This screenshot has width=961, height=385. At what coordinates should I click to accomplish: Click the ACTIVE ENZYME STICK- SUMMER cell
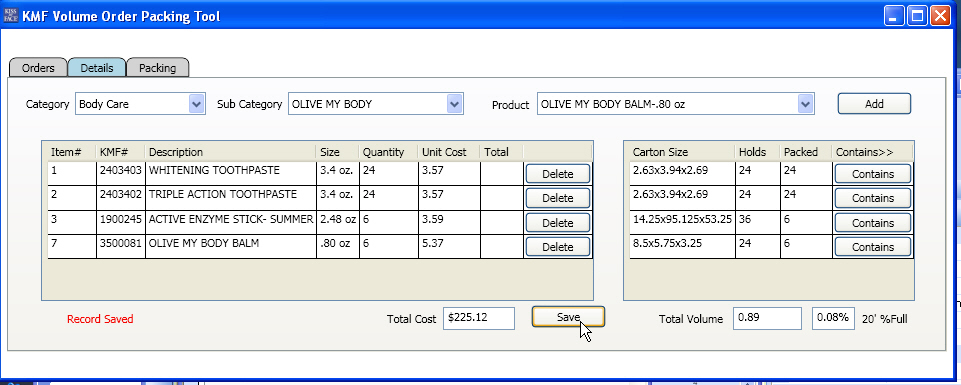click(230, 223)
